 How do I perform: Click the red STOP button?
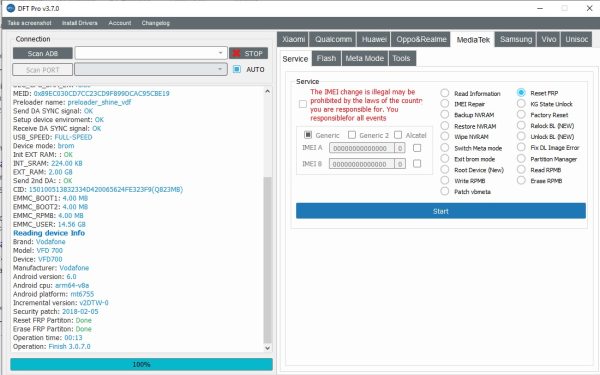tap(248, 53)
